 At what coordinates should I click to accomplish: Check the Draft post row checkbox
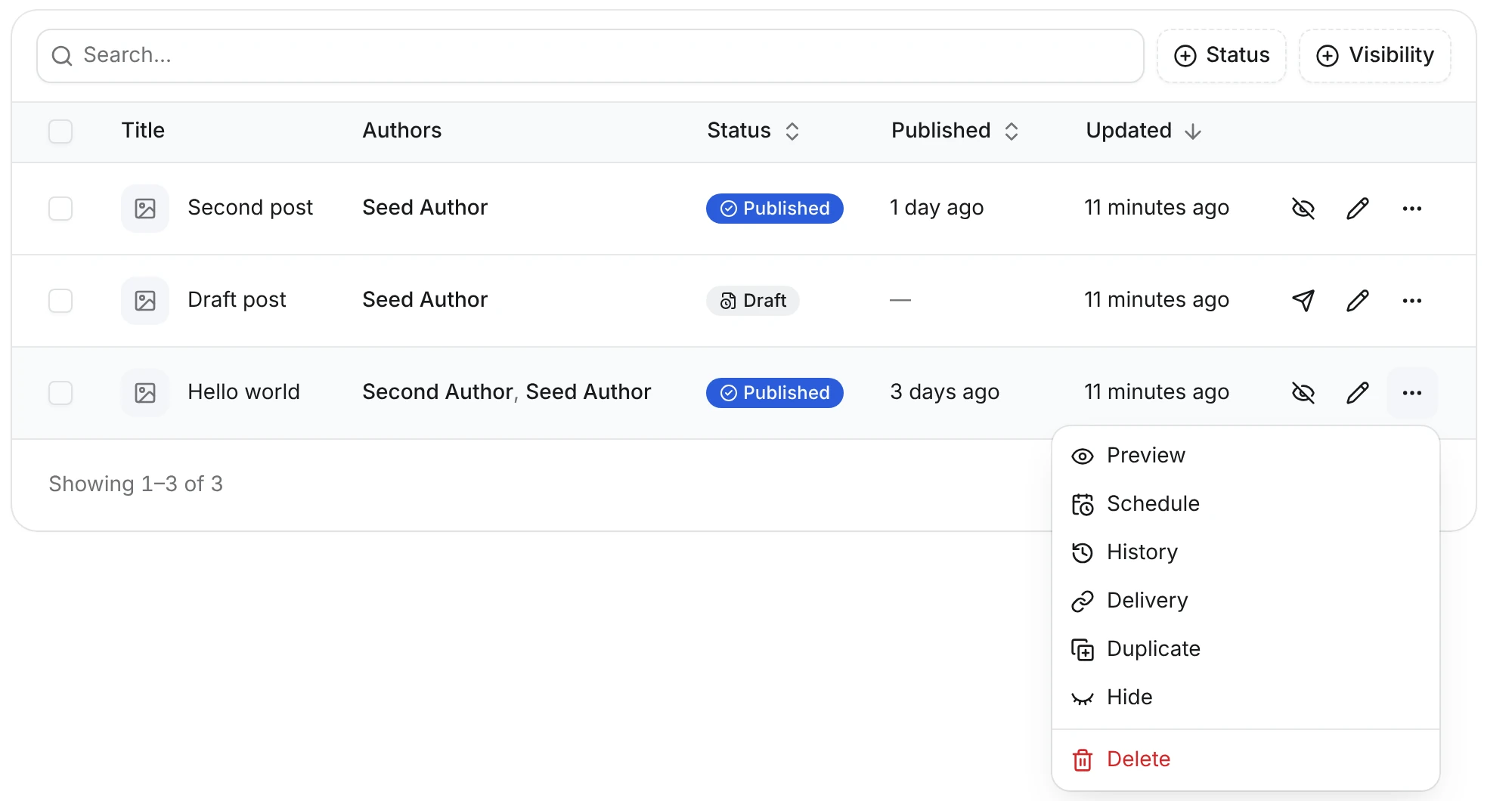(60, 301)
